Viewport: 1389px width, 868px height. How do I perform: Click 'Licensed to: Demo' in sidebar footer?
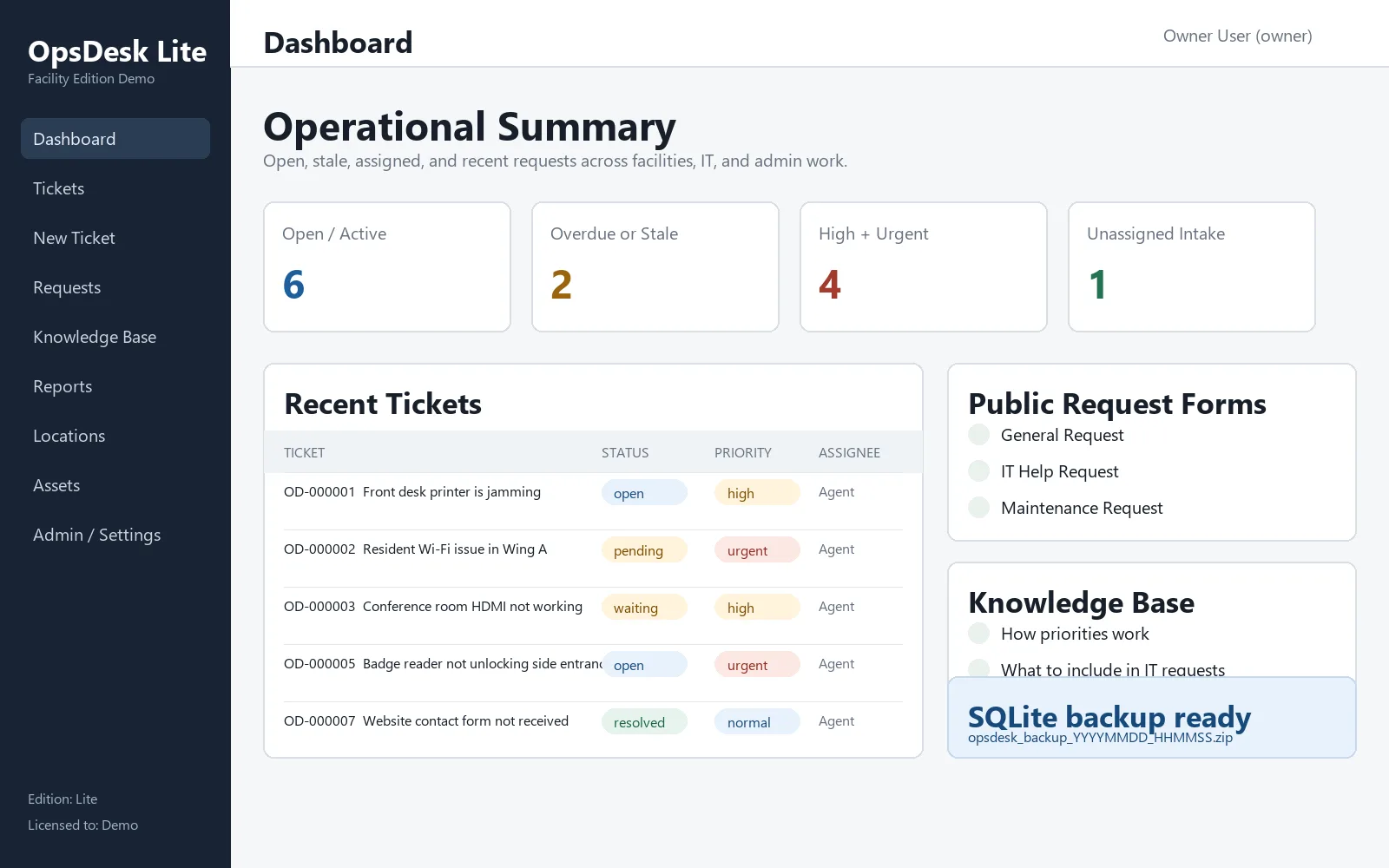tap(82, 825)
